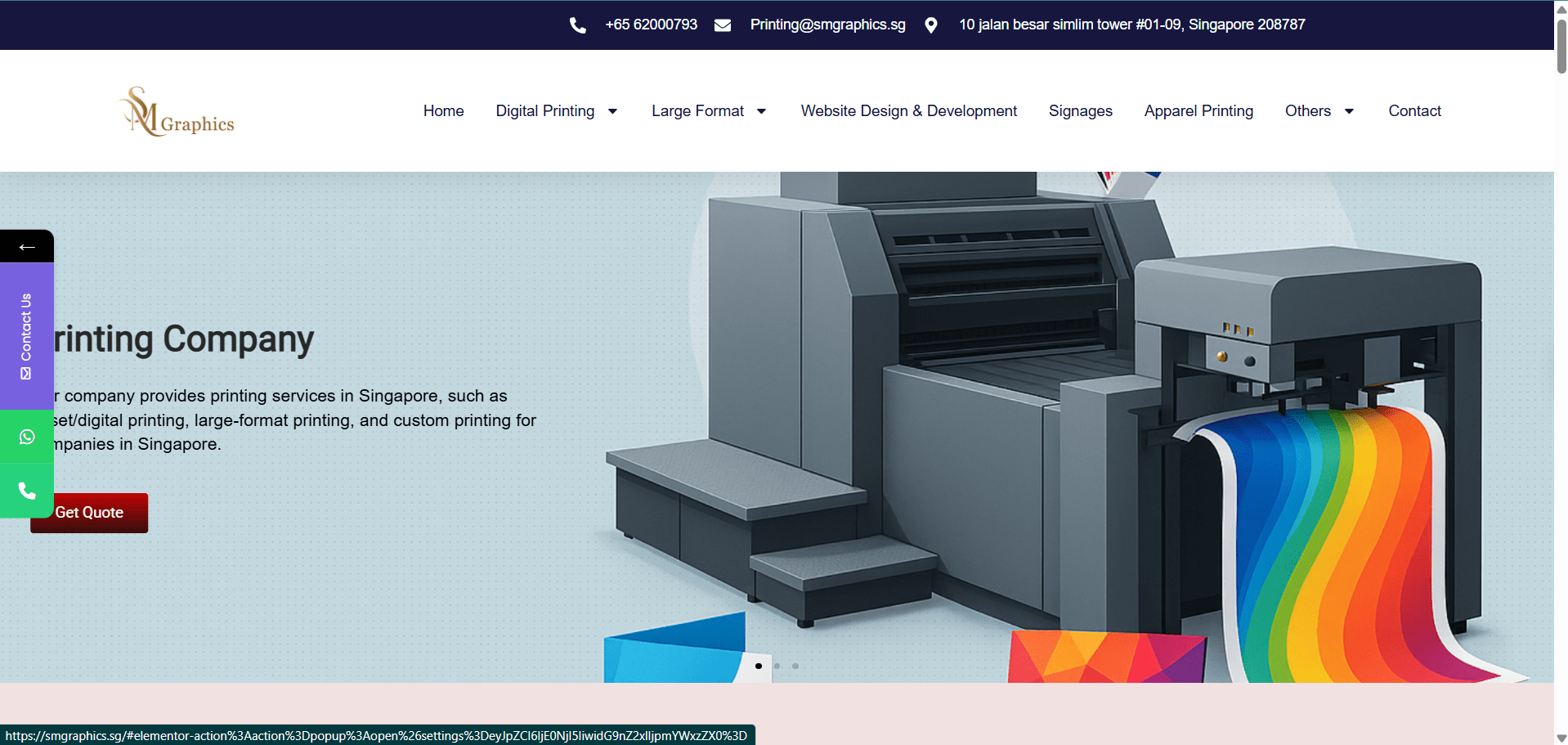This screenshot has width=1568, height=745.
Task: Click the SM Graphics logo
Action: pos(177,112)
